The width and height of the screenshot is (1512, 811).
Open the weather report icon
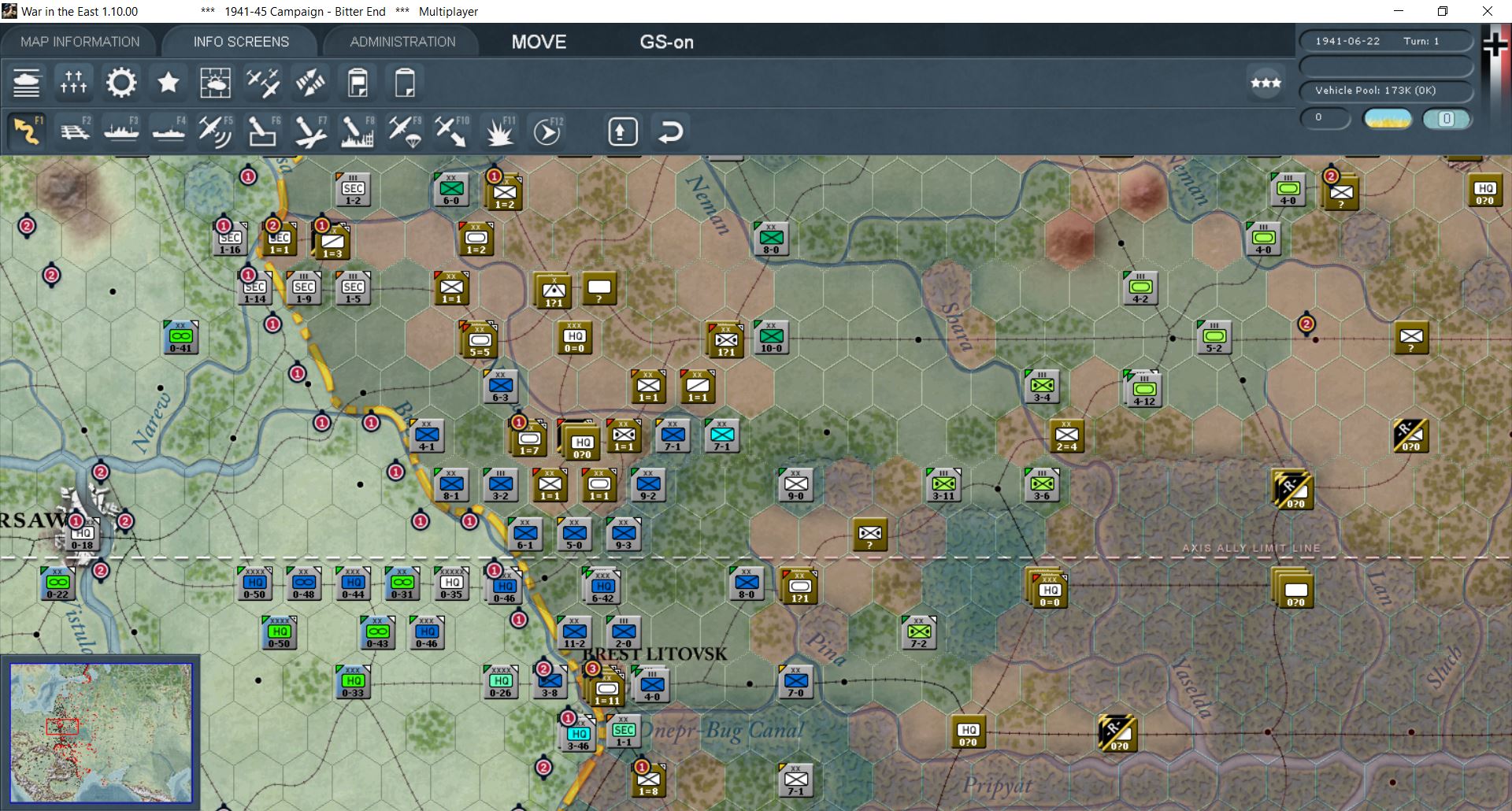(x=215, y=83)
